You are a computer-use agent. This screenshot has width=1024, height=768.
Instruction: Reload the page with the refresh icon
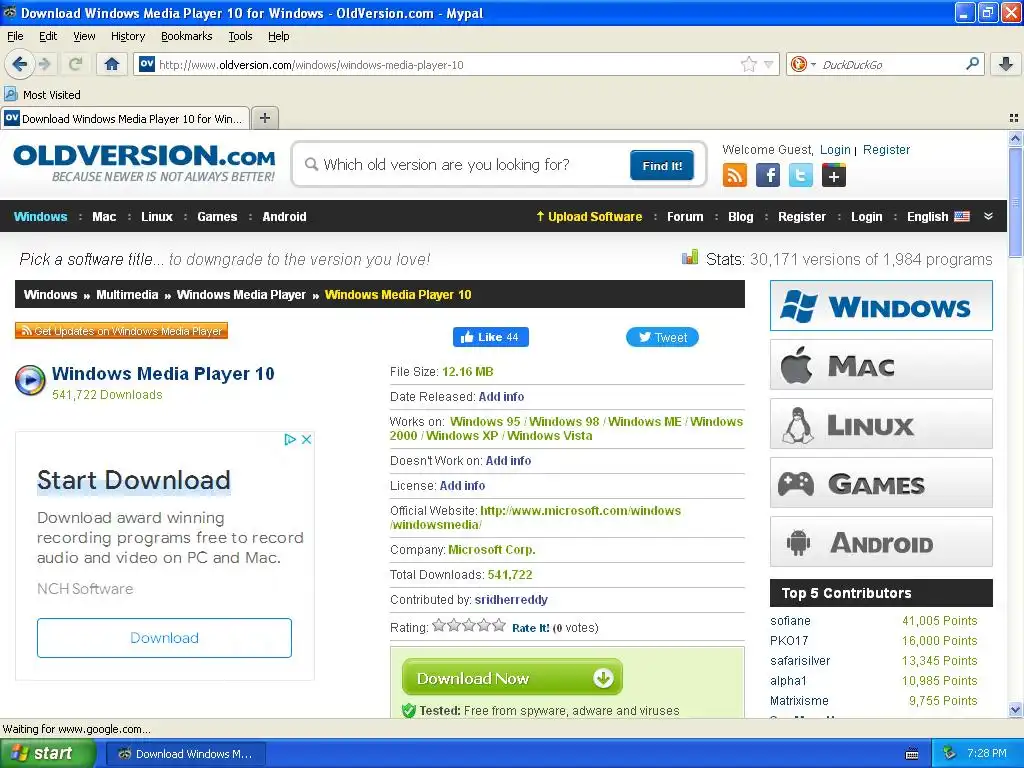click(75, 64)
